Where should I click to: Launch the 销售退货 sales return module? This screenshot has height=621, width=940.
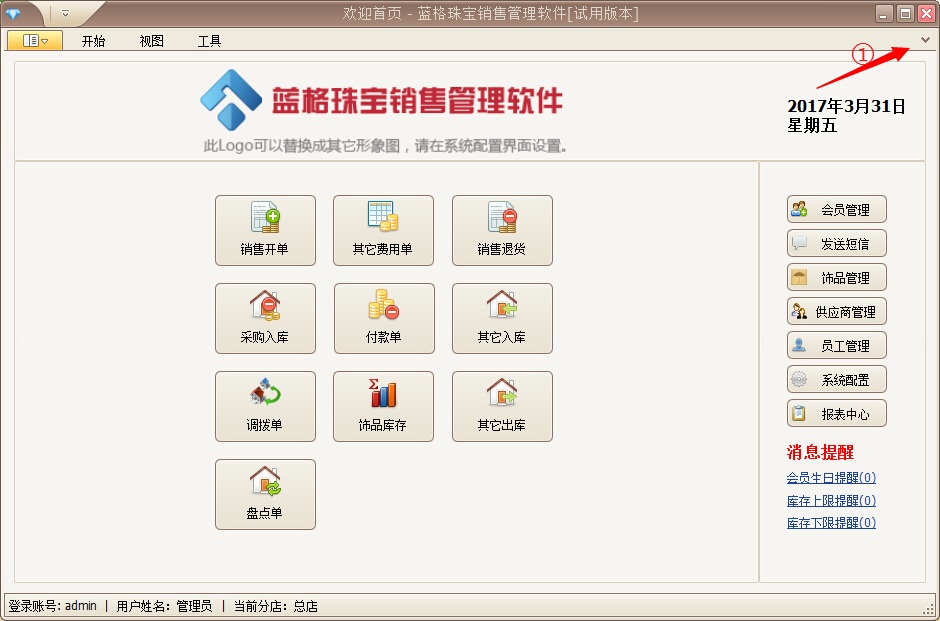(502, 230)
